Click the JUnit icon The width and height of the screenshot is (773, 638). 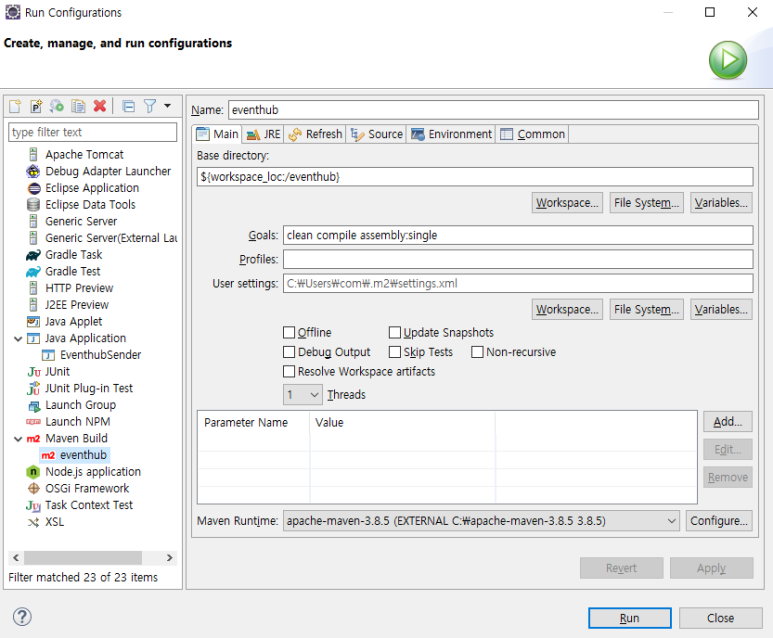34,372
